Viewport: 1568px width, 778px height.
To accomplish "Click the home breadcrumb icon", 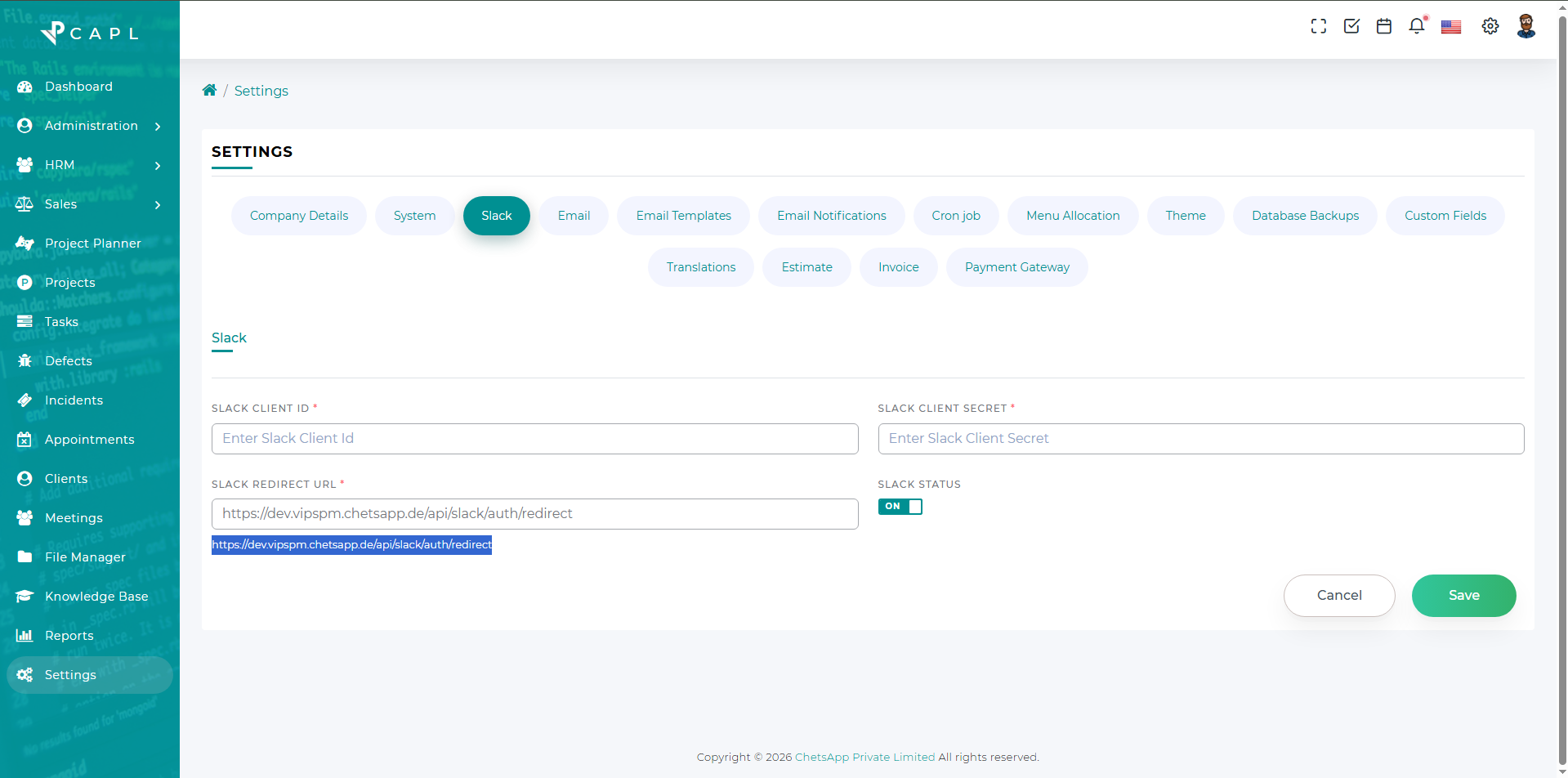I will 209,91.
